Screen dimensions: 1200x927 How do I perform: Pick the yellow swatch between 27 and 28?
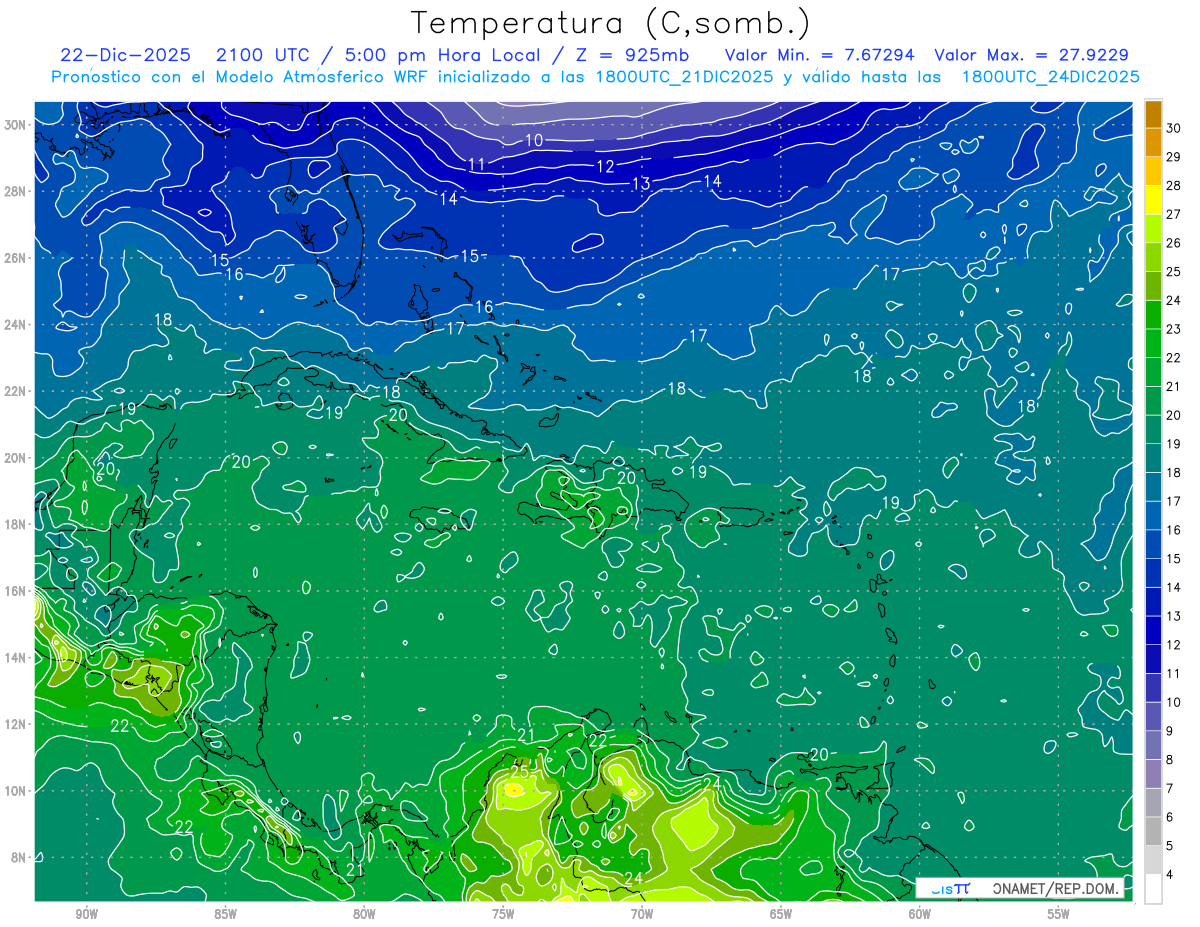point(1153,200)
